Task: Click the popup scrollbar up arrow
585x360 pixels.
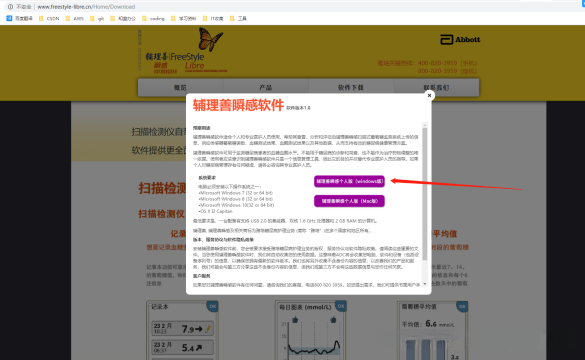Action: [425, 125]
